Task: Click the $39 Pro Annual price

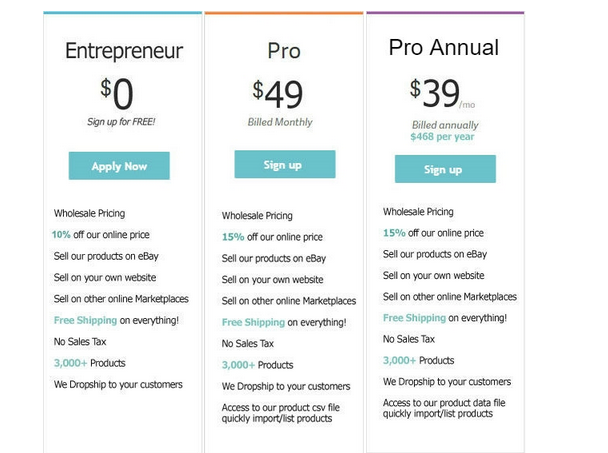Action: pos(435,93)
